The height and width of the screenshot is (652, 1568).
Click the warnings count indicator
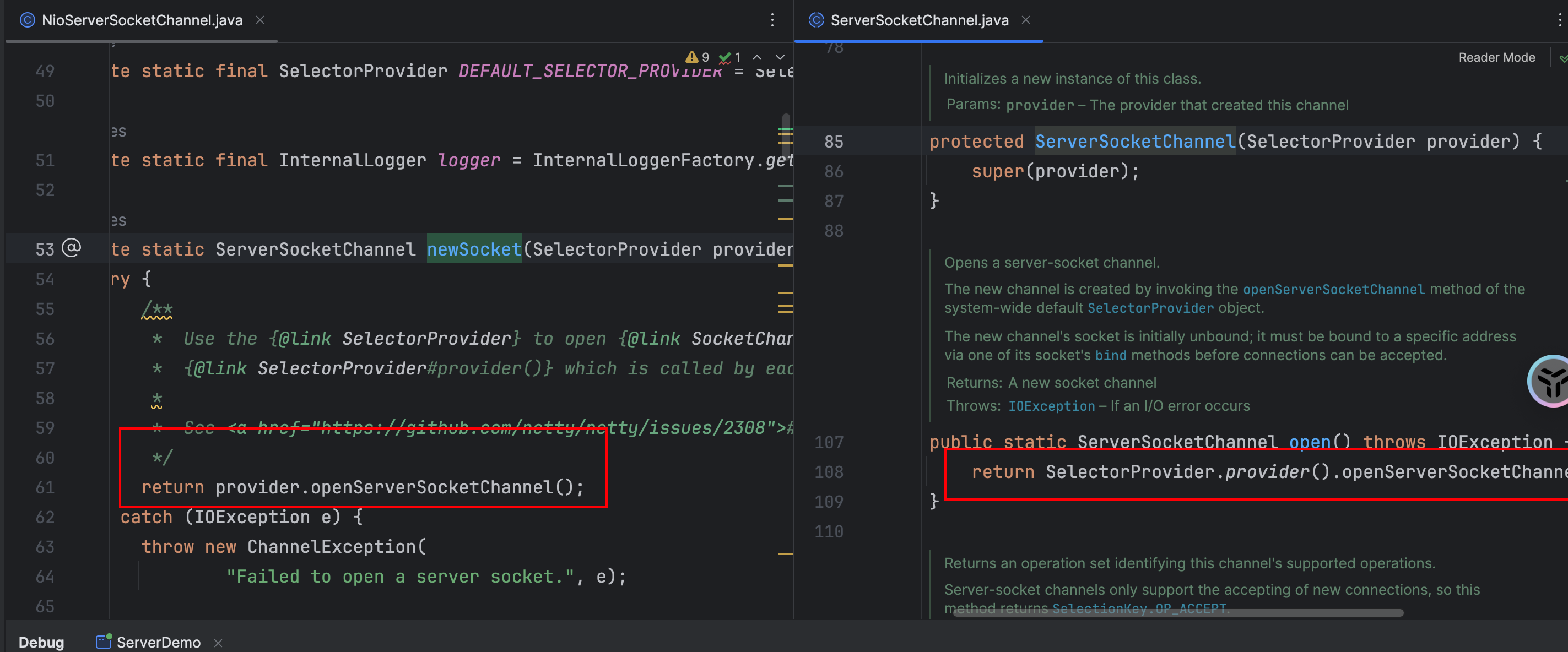(698, 57)
